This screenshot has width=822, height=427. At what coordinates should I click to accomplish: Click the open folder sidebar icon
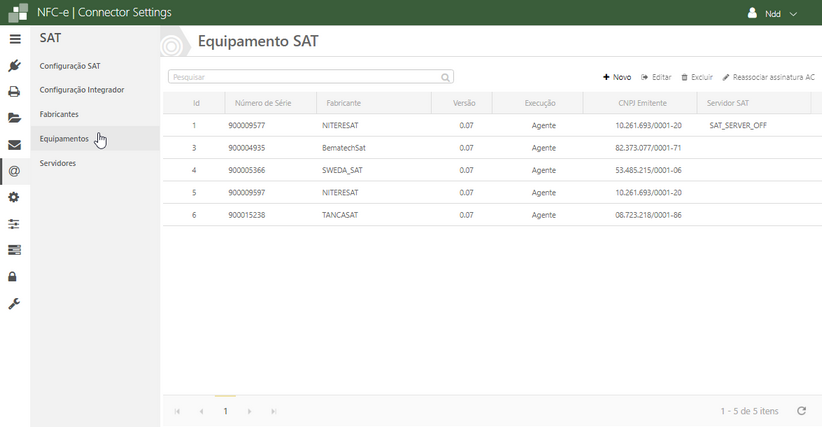(x=14, y=118)
